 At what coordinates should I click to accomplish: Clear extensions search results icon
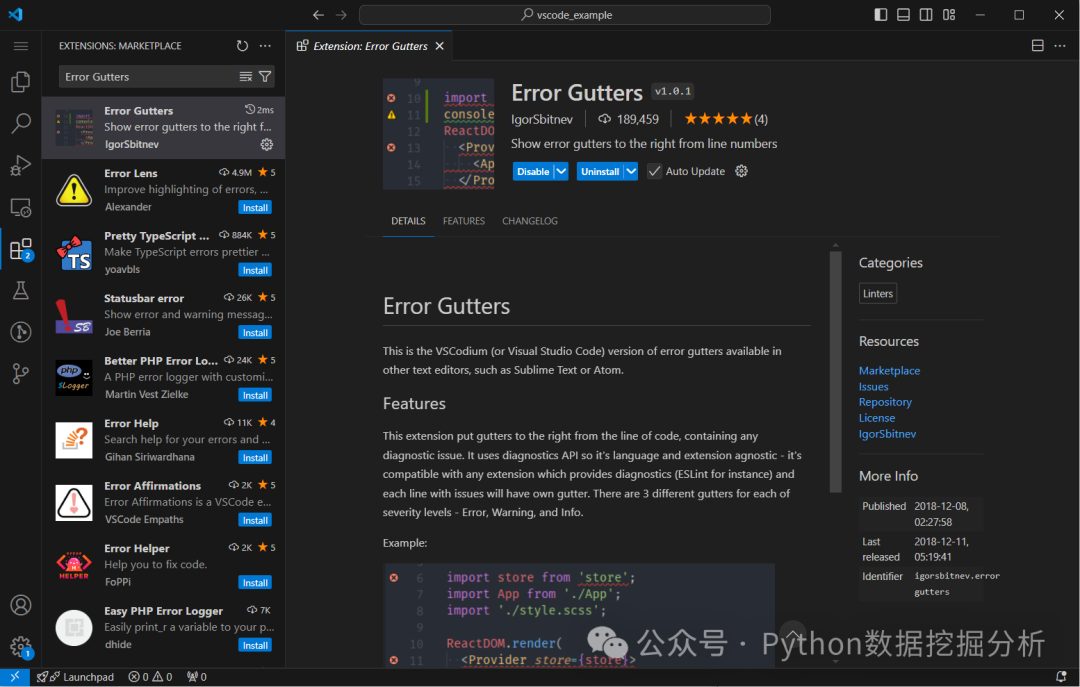click(246, 76)
